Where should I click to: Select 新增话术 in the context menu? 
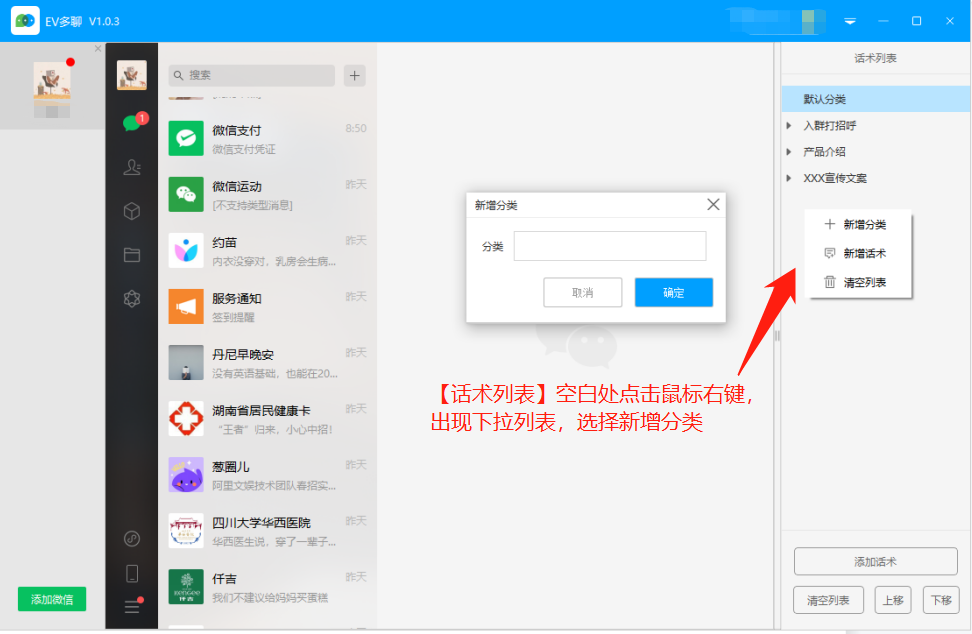coord(859,253)
